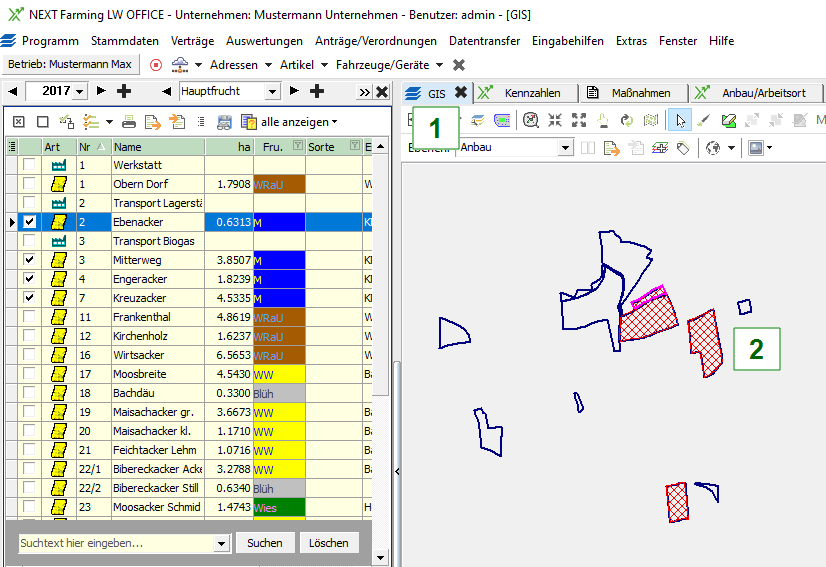Click the tag label icon in GIS toolbar

point(683,148)
